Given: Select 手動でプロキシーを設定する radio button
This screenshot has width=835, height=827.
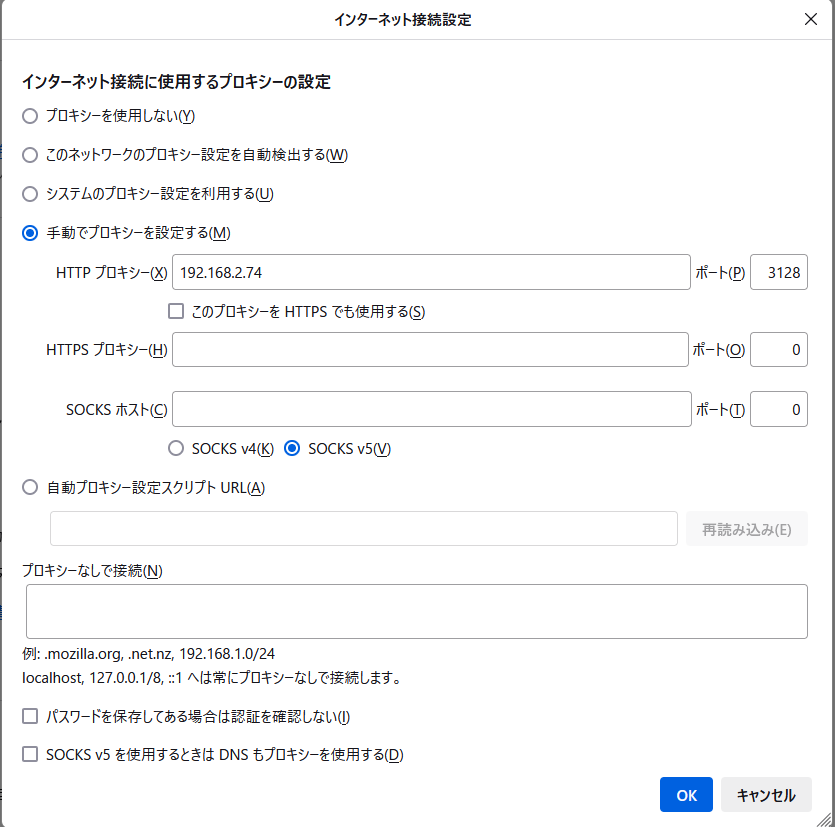Looking at the screenshot, I should coord(30,233).
